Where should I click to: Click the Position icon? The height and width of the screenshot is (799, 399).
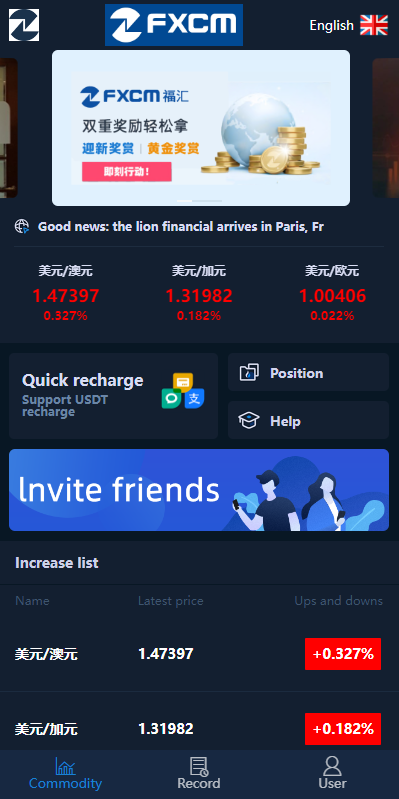point(249,373)
